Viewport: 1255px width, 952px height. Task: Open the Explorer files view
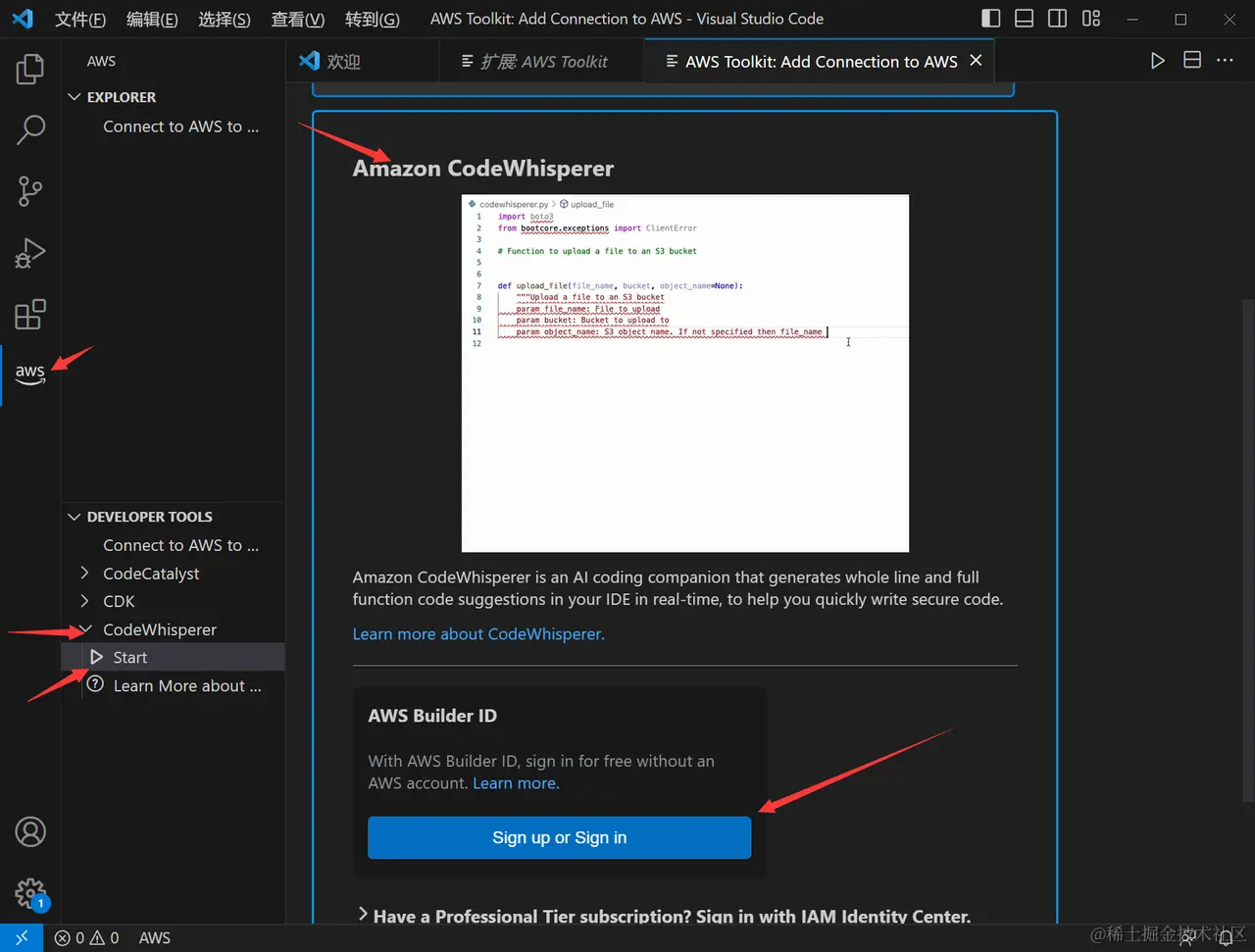pyautogui.click(x=30, y=69)
